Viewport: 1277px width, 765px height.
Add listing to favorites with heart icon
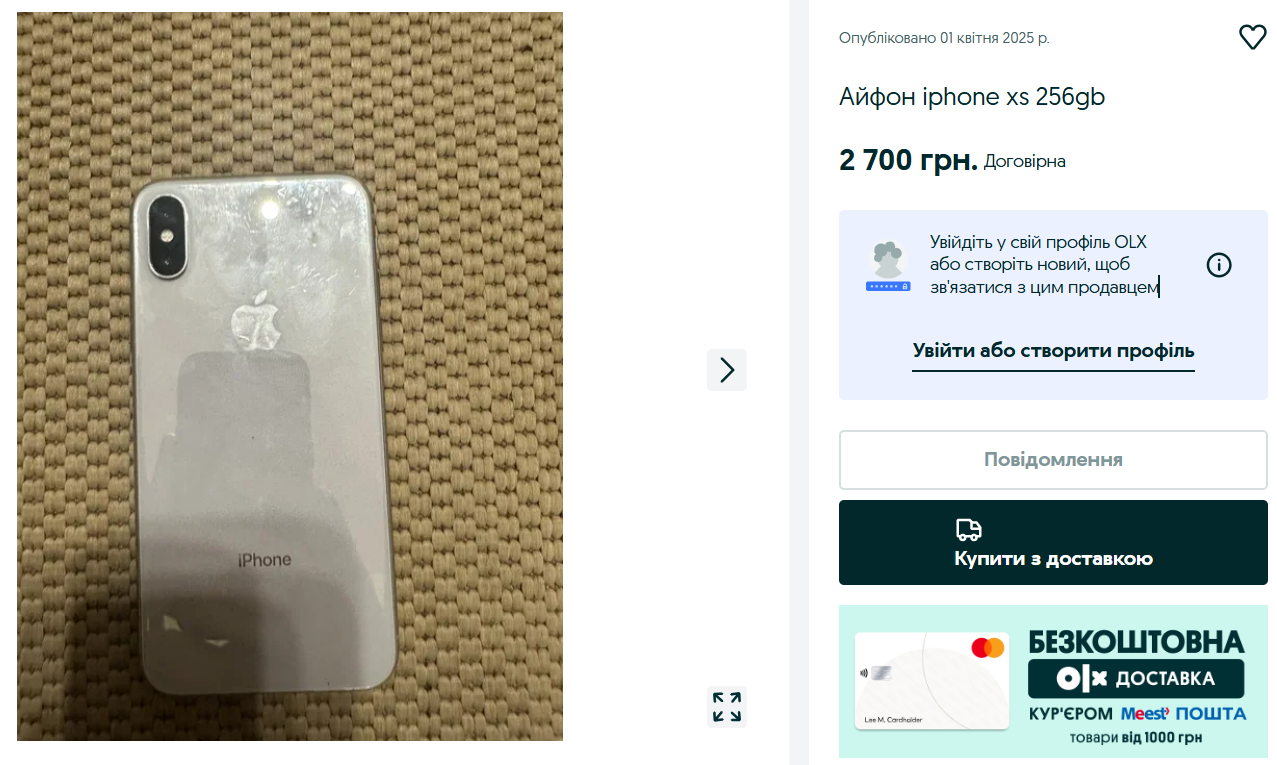point(1252,38)
